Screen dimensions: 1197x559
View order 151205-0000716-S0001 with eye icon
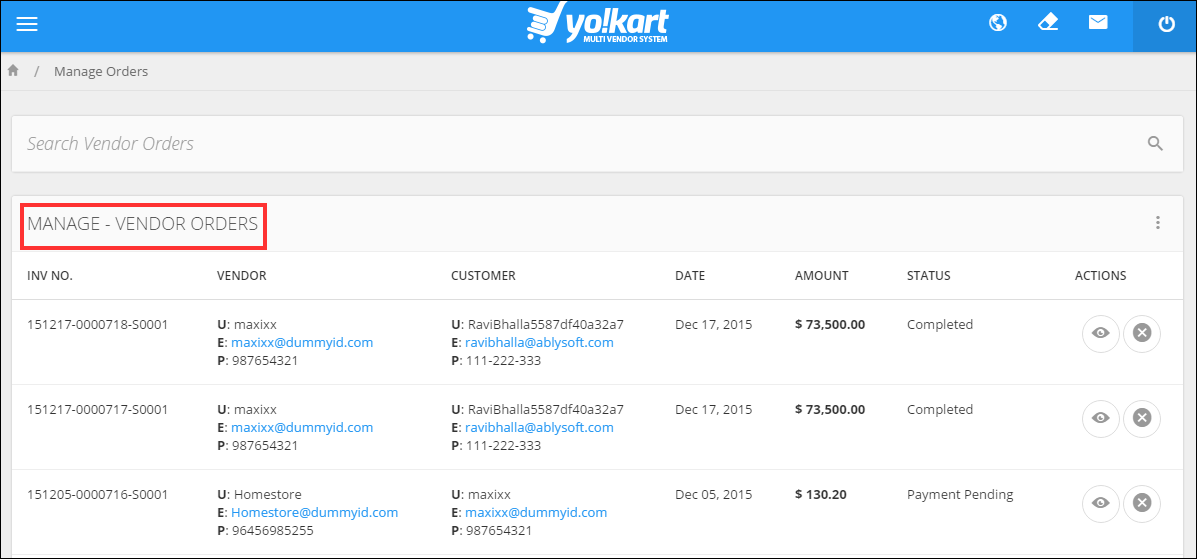(x=1100, y=502)
